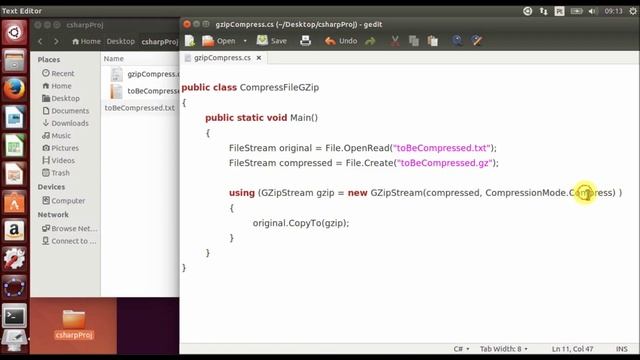640x360 pixels.
Task: Select gzipCompress file in file manager
Action: (145, 74)
